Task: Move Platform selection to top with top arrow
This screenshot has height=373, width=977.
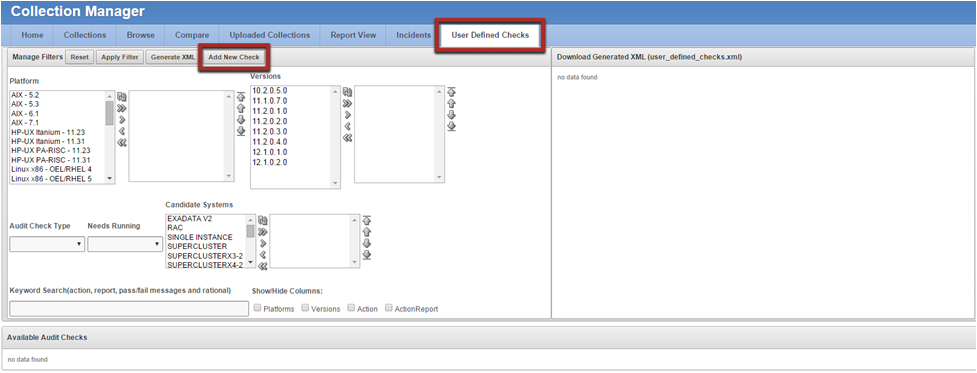Action: point(241,96)
